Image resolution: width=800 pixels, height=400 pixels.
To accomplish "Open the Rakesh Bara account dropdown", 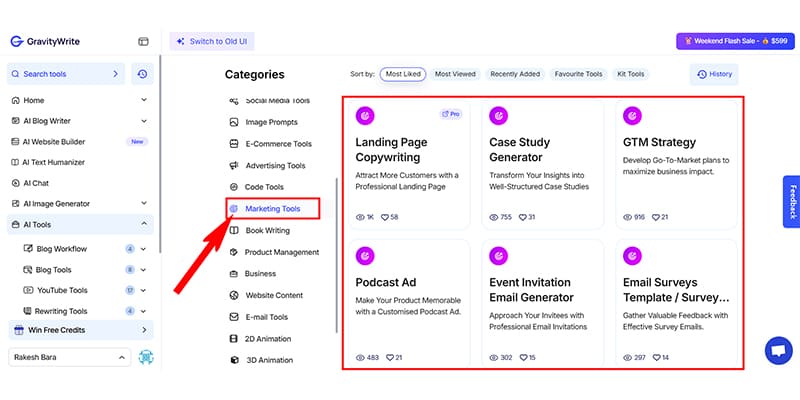I will 69,358.
